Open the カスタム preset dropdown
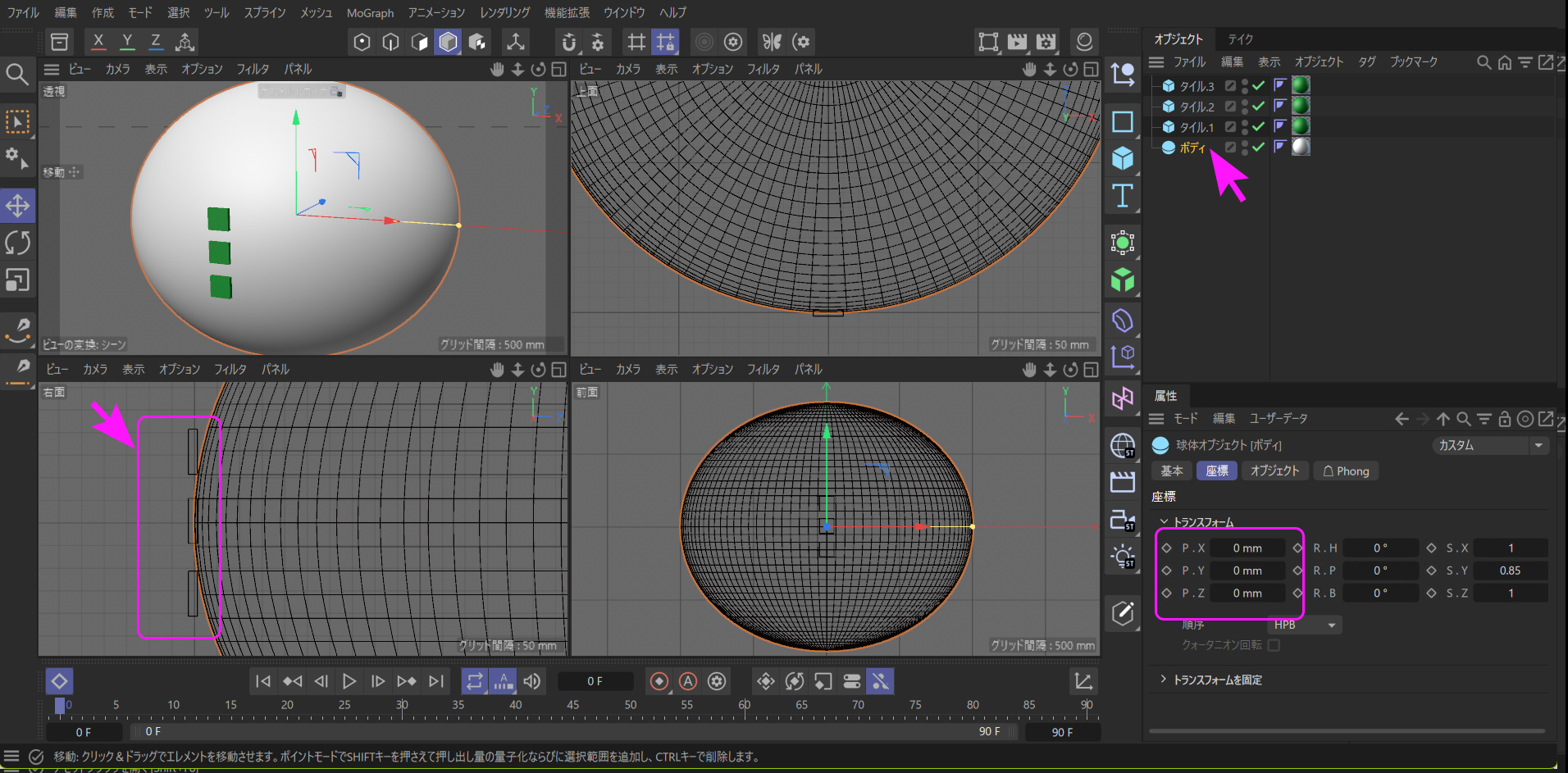This screenshot has height=773, width=1568. 1489,445
